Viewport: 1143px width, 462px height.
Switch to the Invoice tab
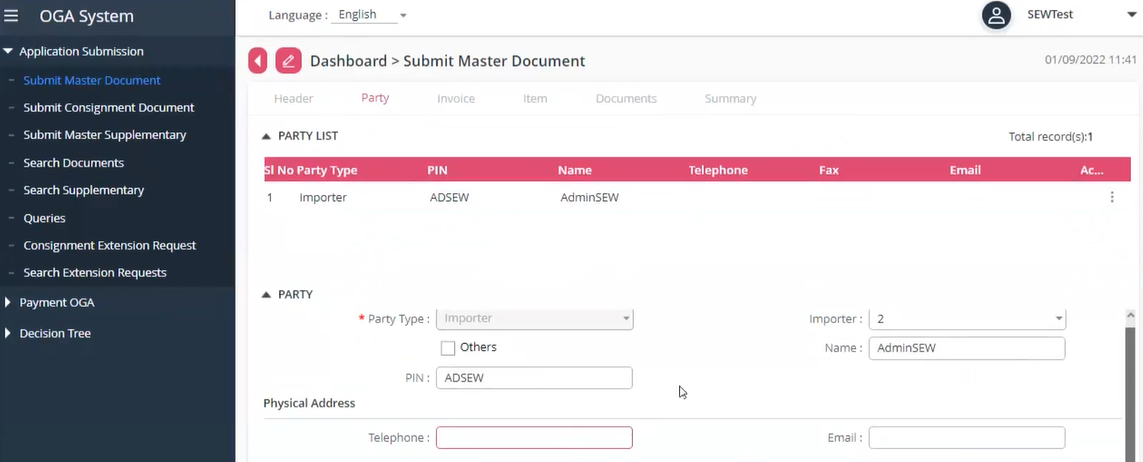[x=456, y=99]
